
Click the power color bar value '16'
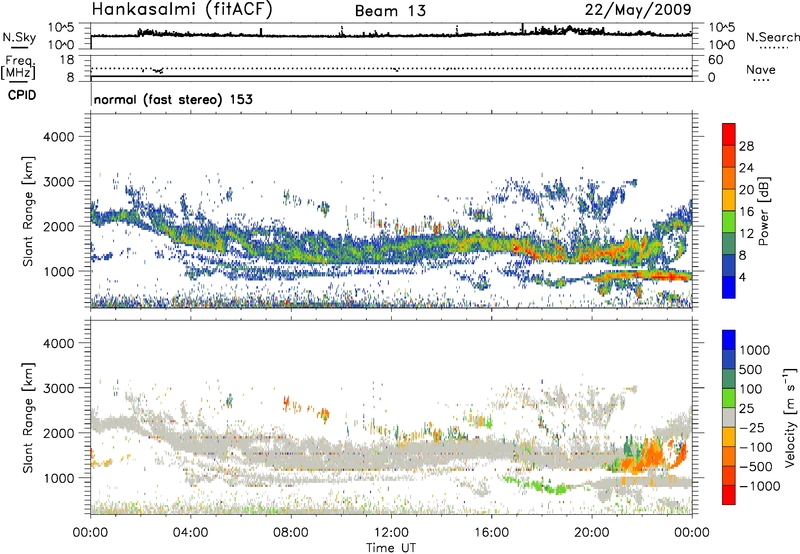coord(746,212)
